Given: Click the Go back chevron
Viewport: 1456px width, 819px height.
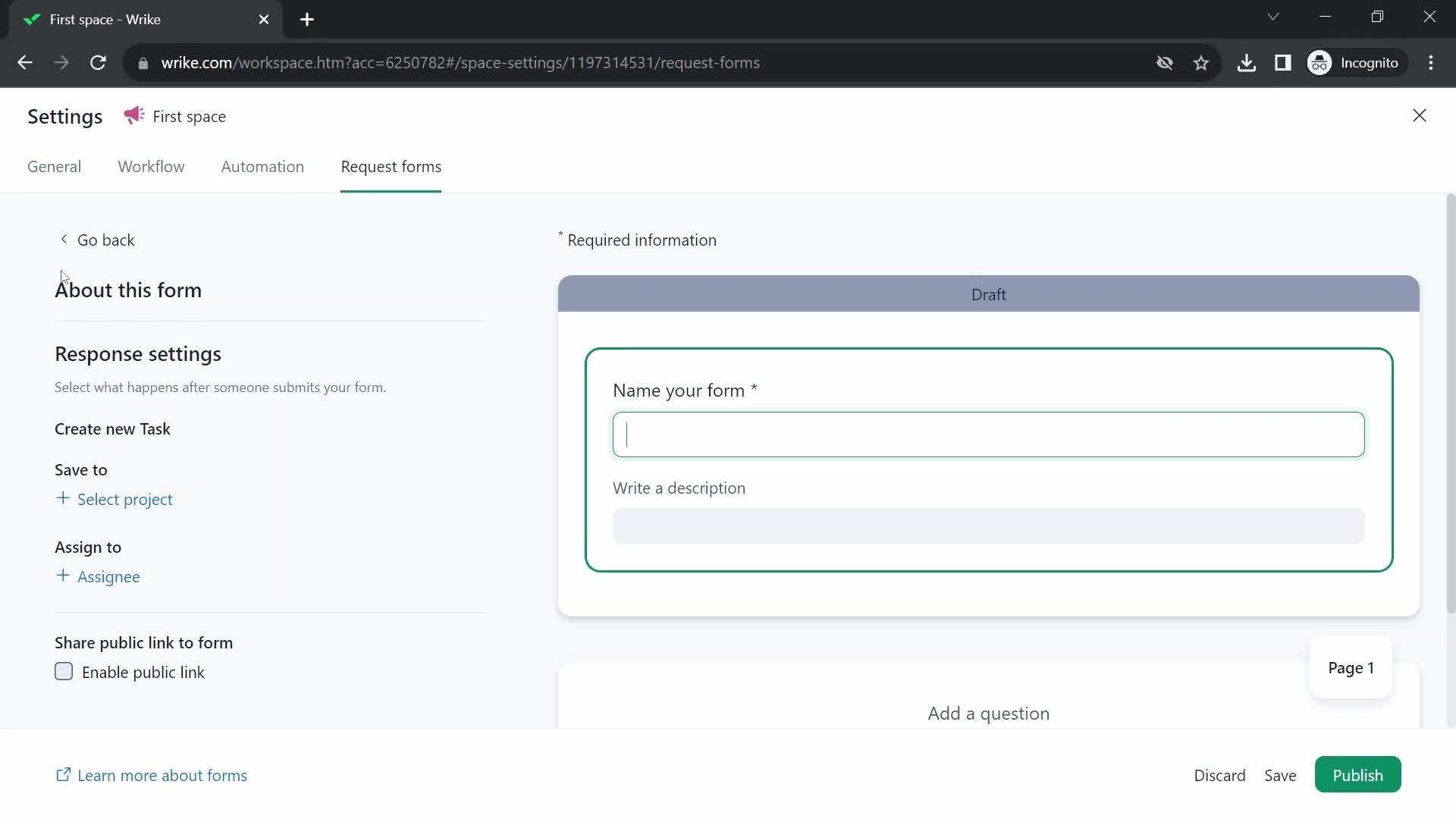Looking at the screenshot, I should (x=64, y=239).
